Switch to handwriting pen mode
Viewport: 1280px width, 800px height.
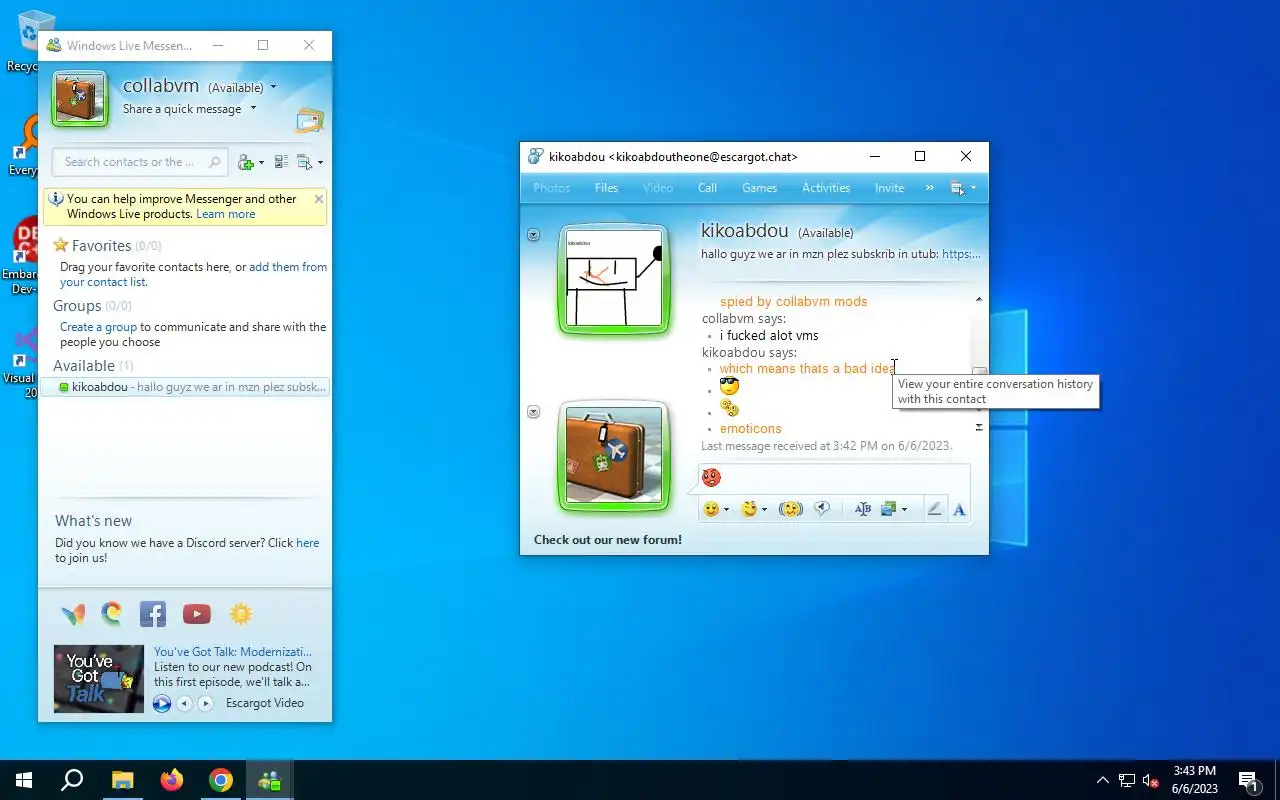(x=934, y=509)
